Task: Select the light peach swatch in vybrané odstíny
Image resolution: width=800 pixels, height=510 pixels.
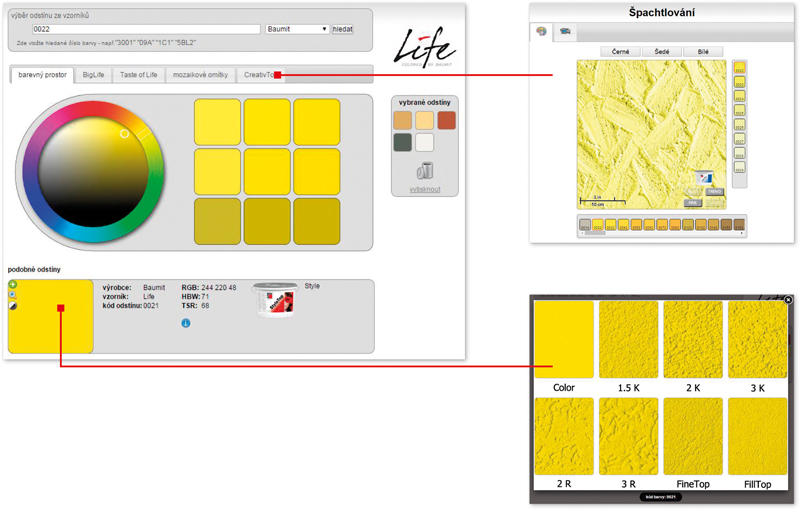Action: 424,120
